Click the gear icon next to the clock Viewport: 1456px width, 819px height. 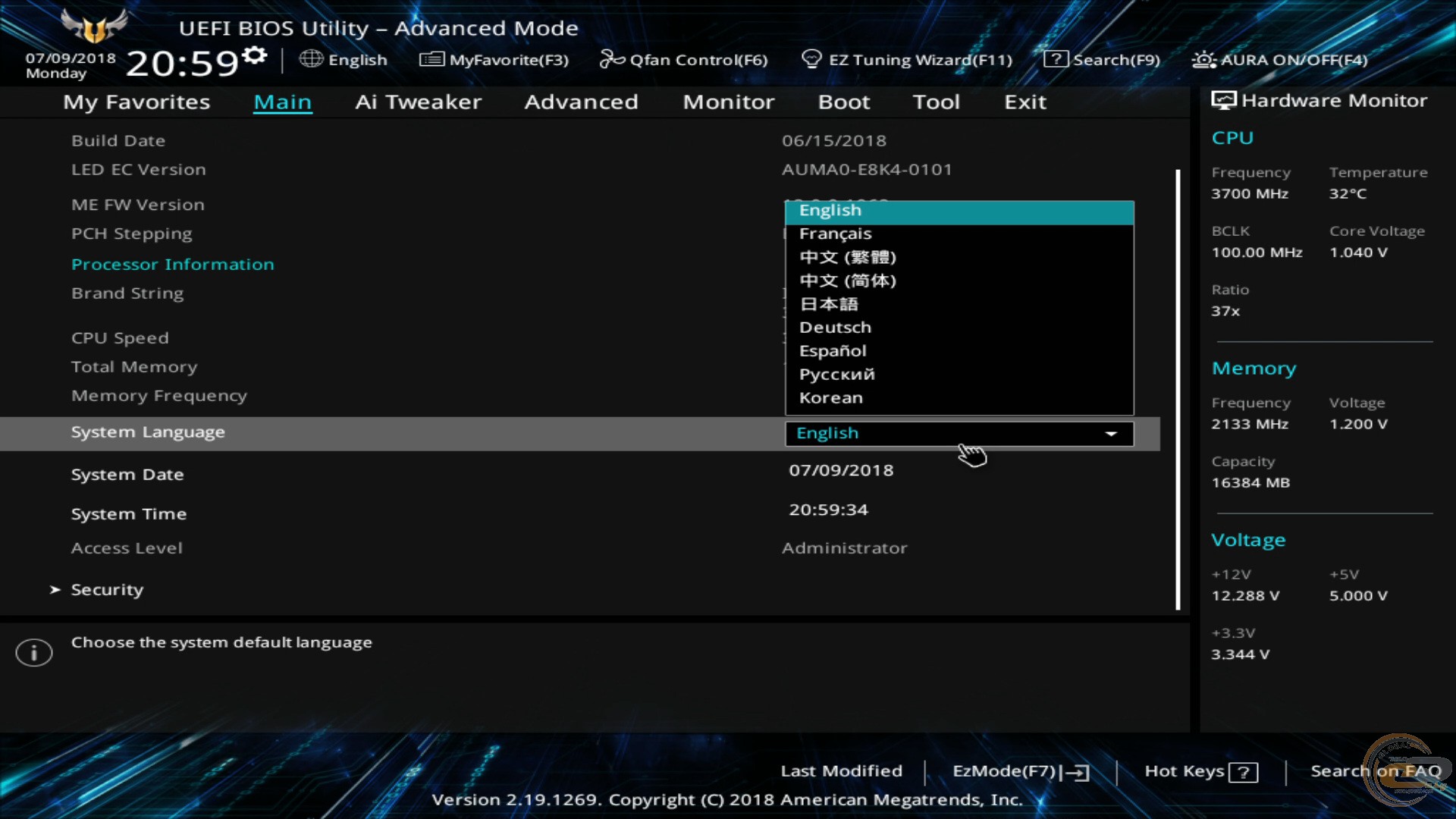click(255, 55)
